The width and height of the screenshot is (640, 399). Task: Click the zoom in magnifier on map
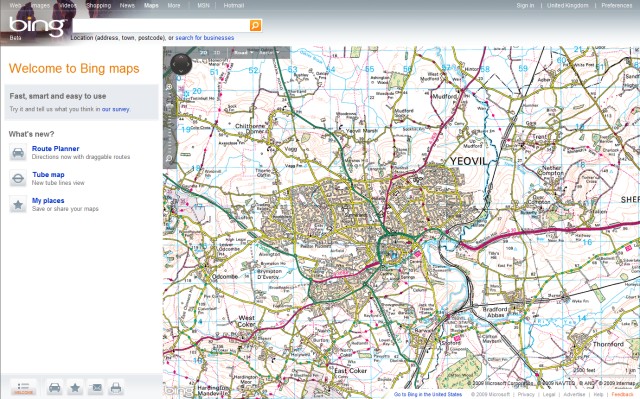[169, 87]
